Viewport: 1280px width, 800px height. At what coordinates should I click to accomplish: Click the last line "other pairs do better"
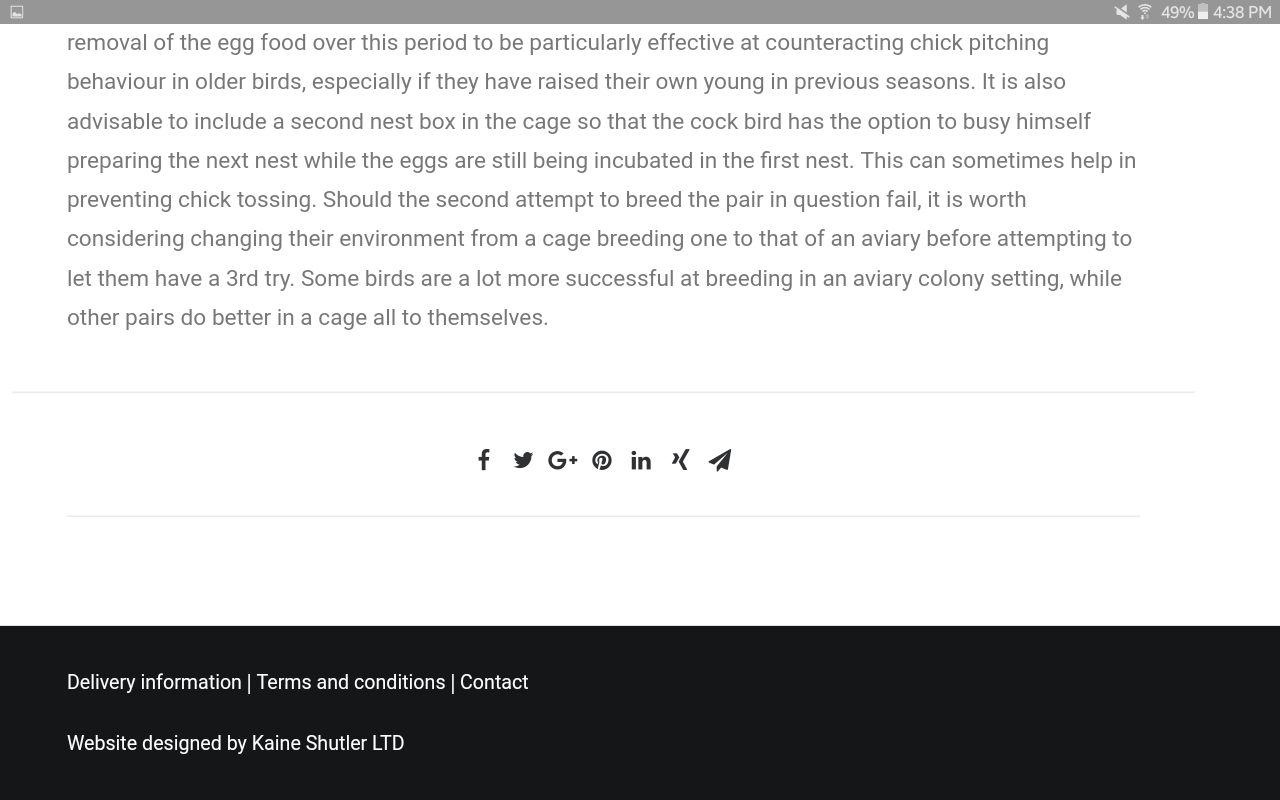307,317
